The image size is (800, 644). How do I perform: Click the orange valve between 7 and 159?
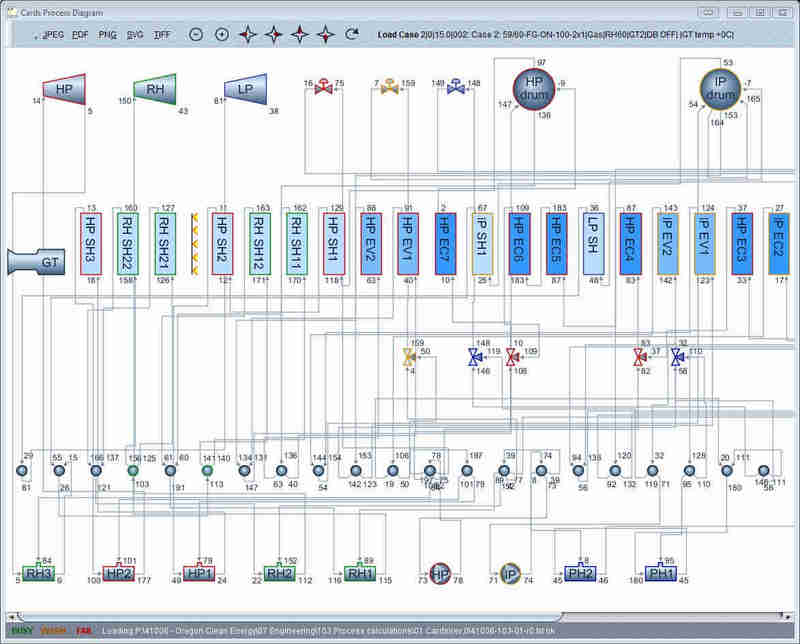tap(390, 87)
